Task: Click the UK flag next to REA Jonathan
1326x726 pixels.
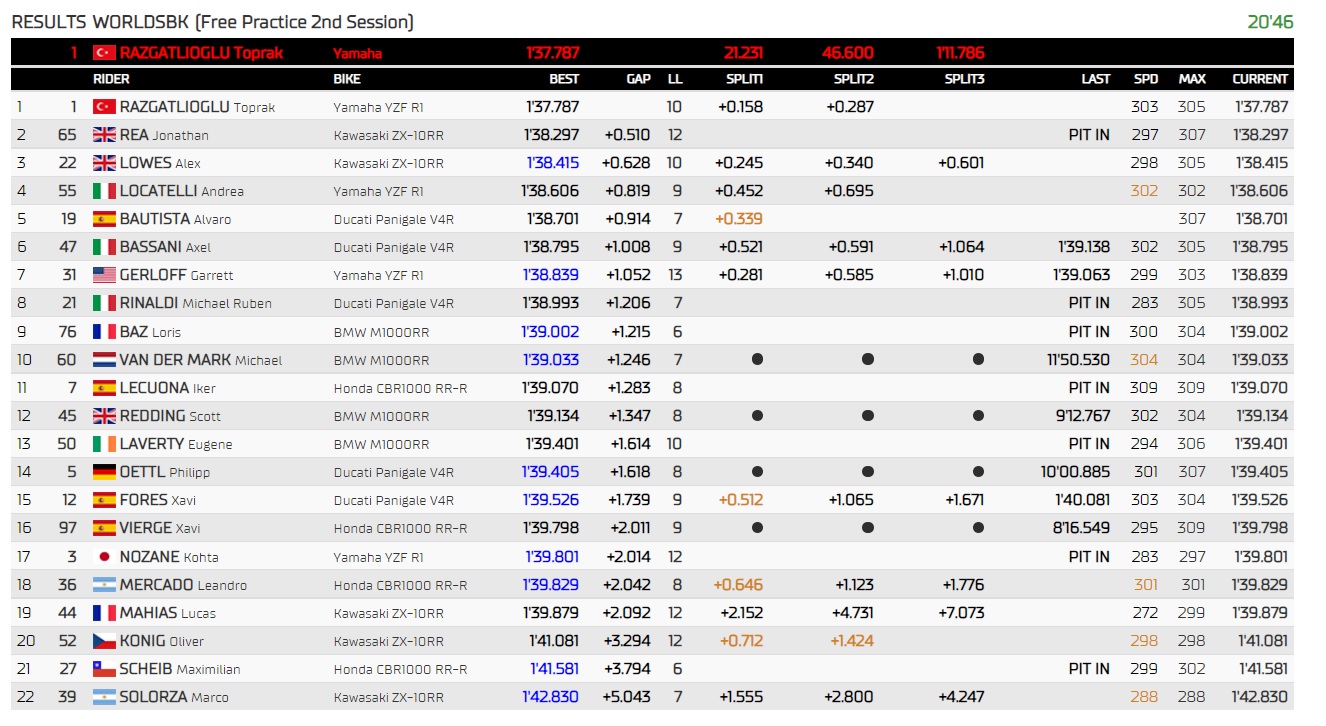Action: (x=104, y=135)
